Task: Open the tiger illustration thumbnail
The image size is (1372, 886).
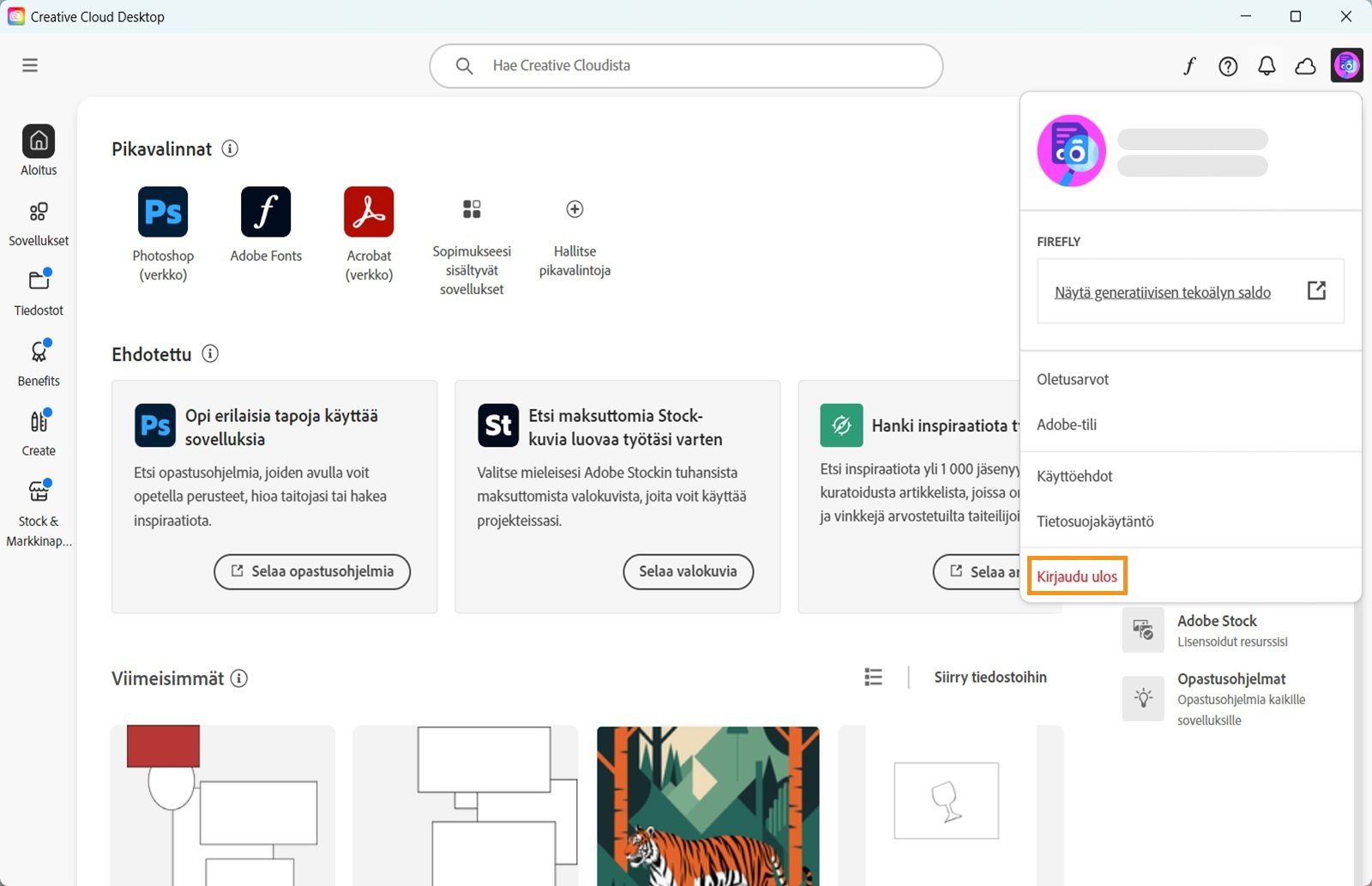Action: [x=708, y=806]
